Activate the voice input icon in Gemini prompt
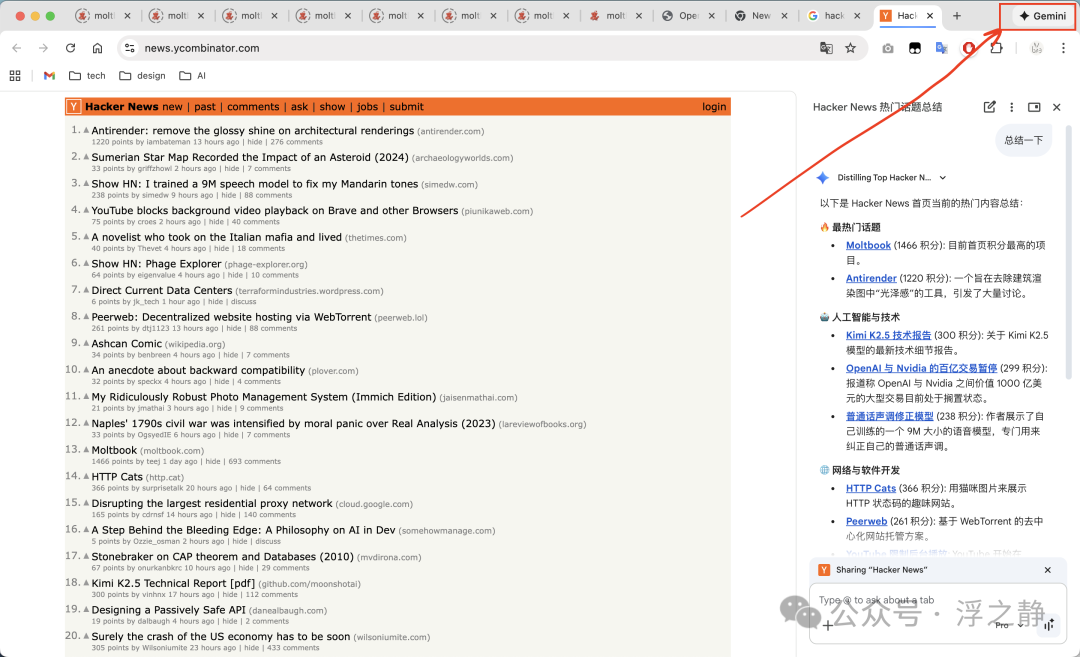 point(1049,625)
